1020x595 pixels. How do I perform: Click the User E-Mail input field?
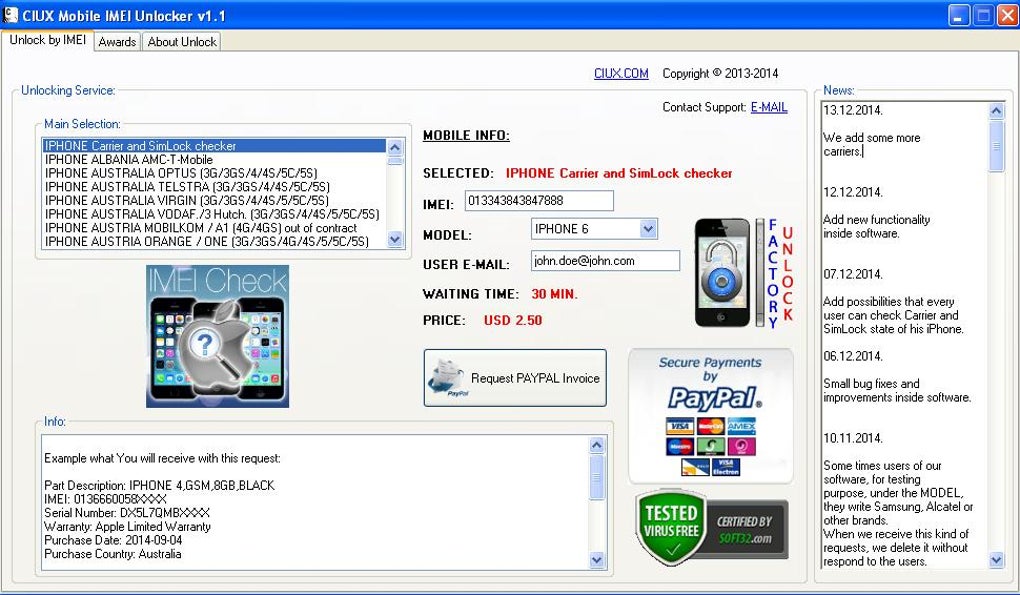(606, 261)
